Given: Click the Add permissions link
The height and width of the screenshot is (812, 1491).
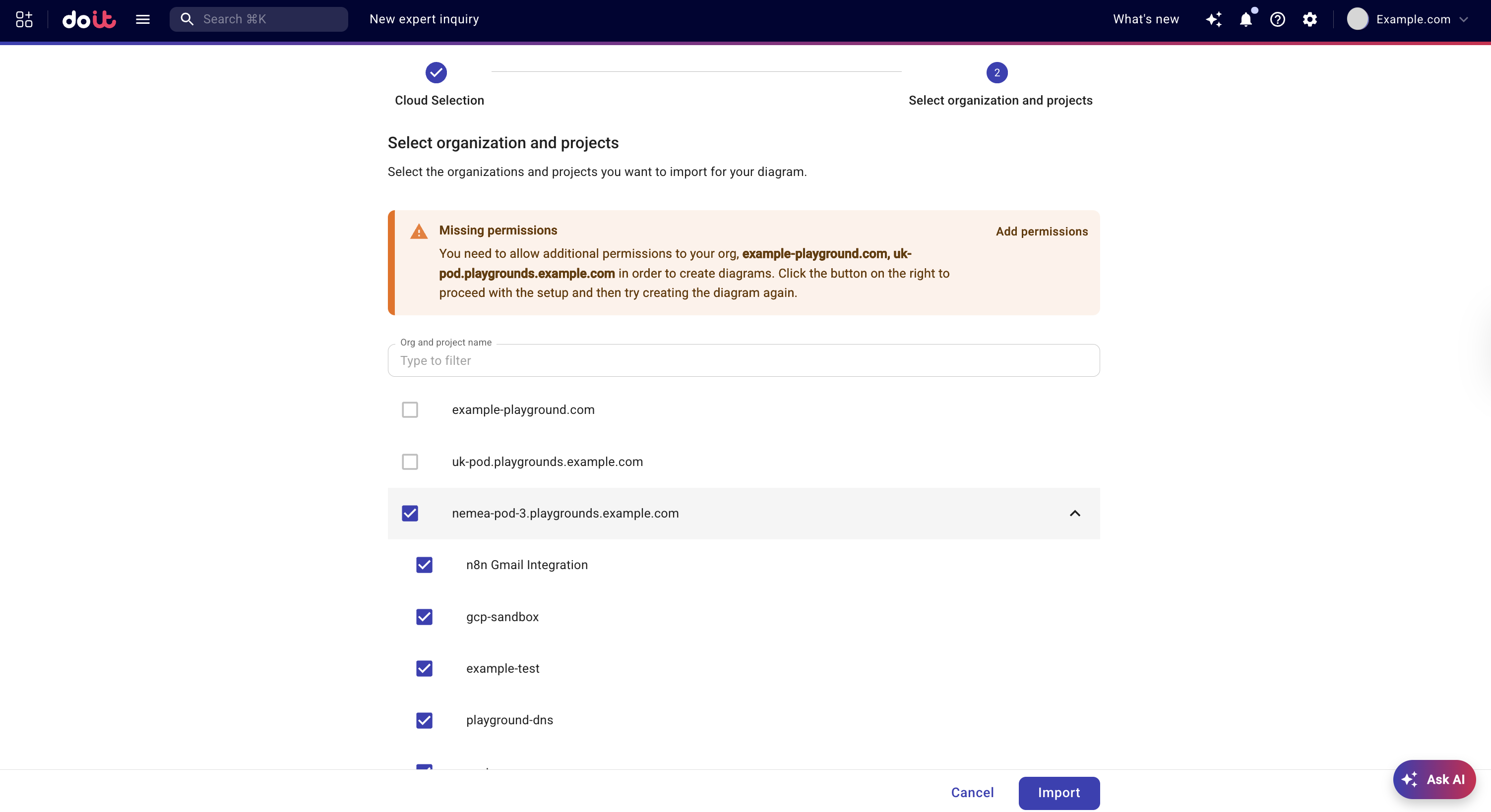Looking at the screenshot, I should (x=1041, y=231).
